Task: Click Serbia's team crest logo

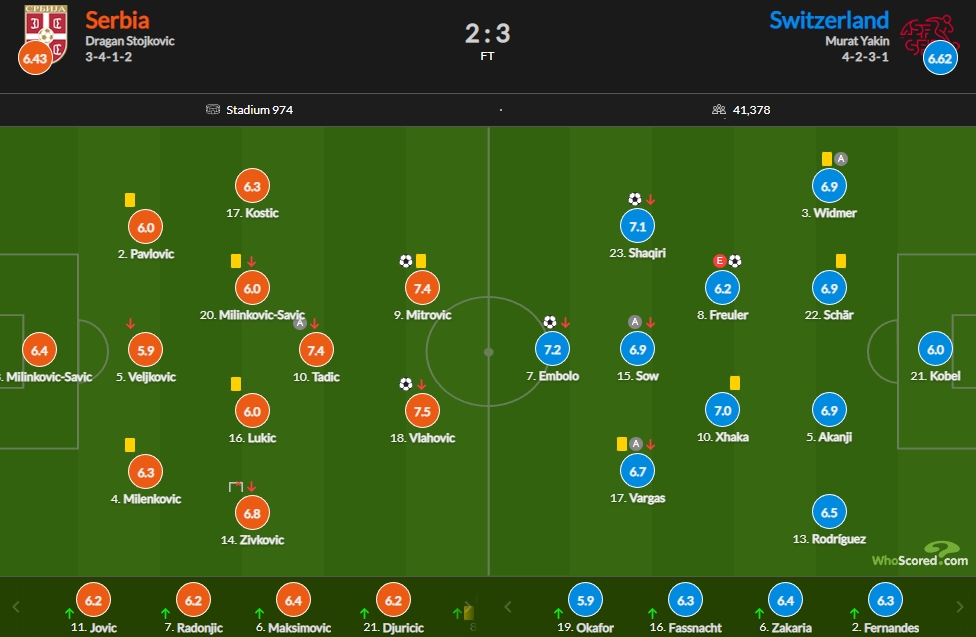Action: click(x=46, y=34)
